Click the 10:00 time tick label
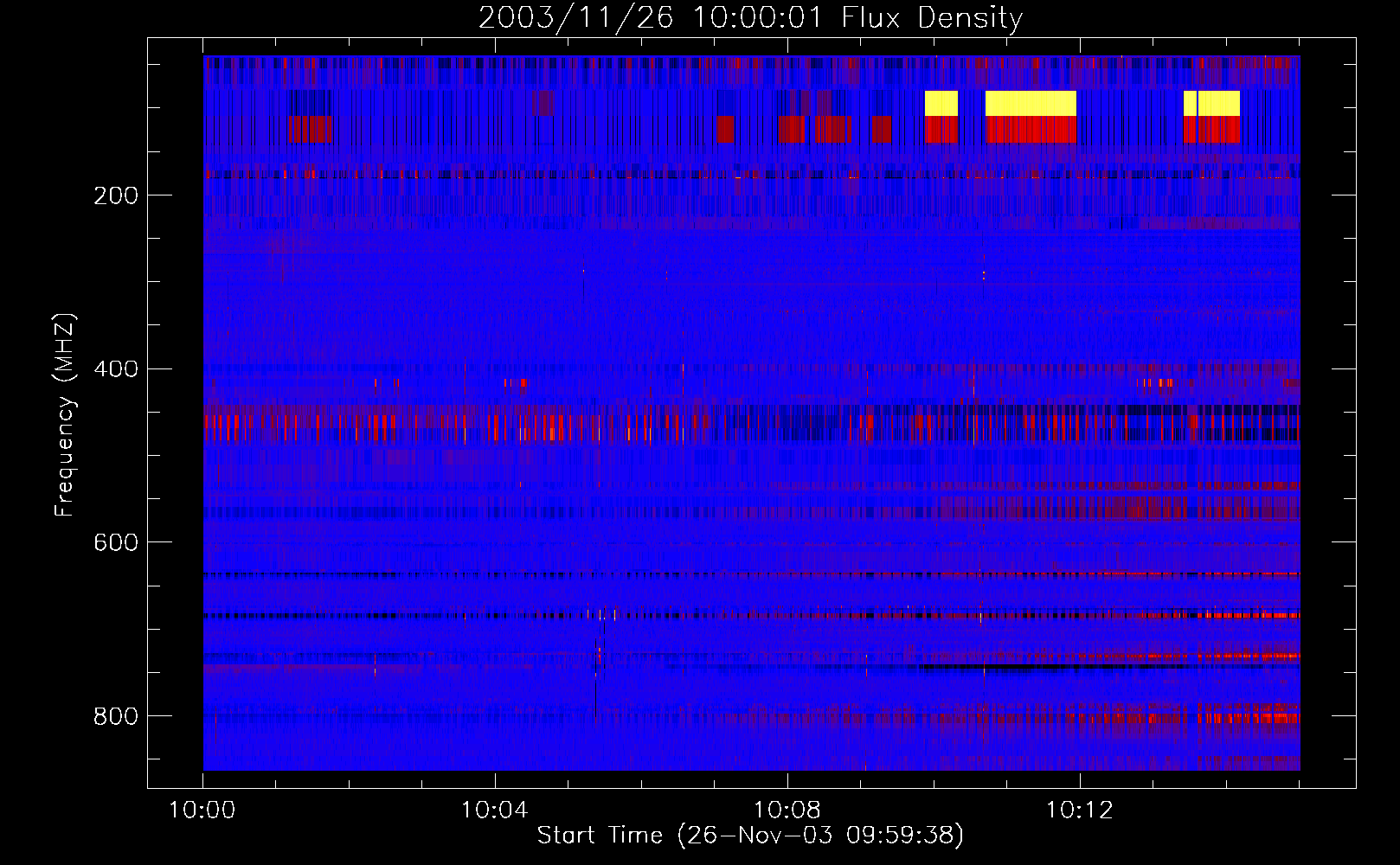The image size is (1400, 865). pyautogui.click(x=202, y=811)
